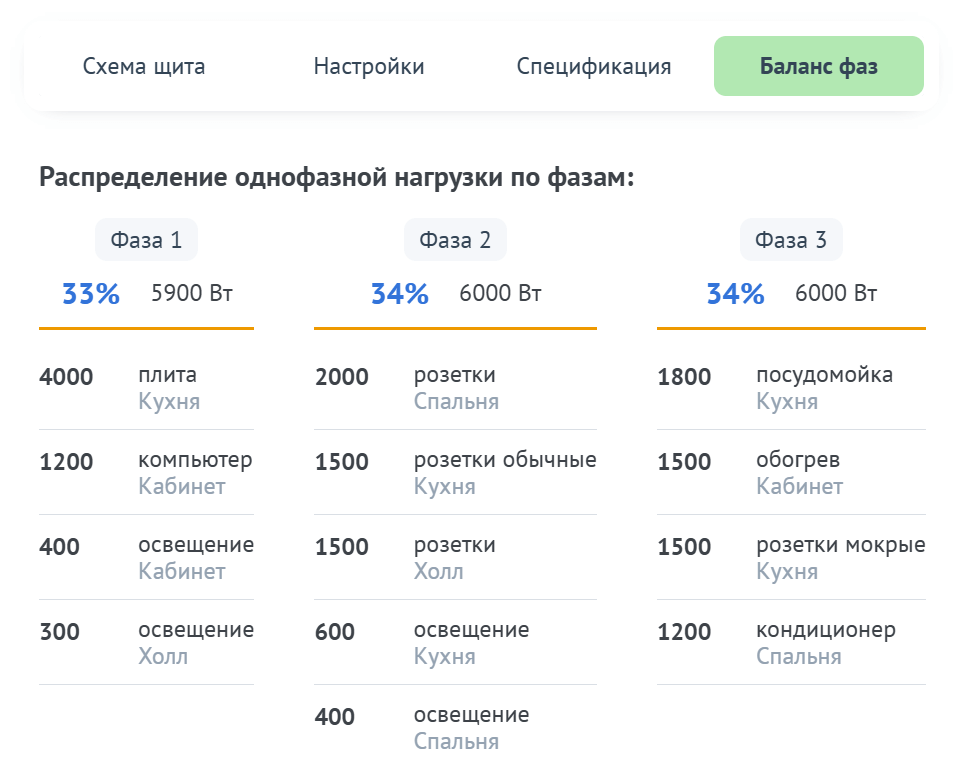Select the освещение Холл row

click(146, 642)
